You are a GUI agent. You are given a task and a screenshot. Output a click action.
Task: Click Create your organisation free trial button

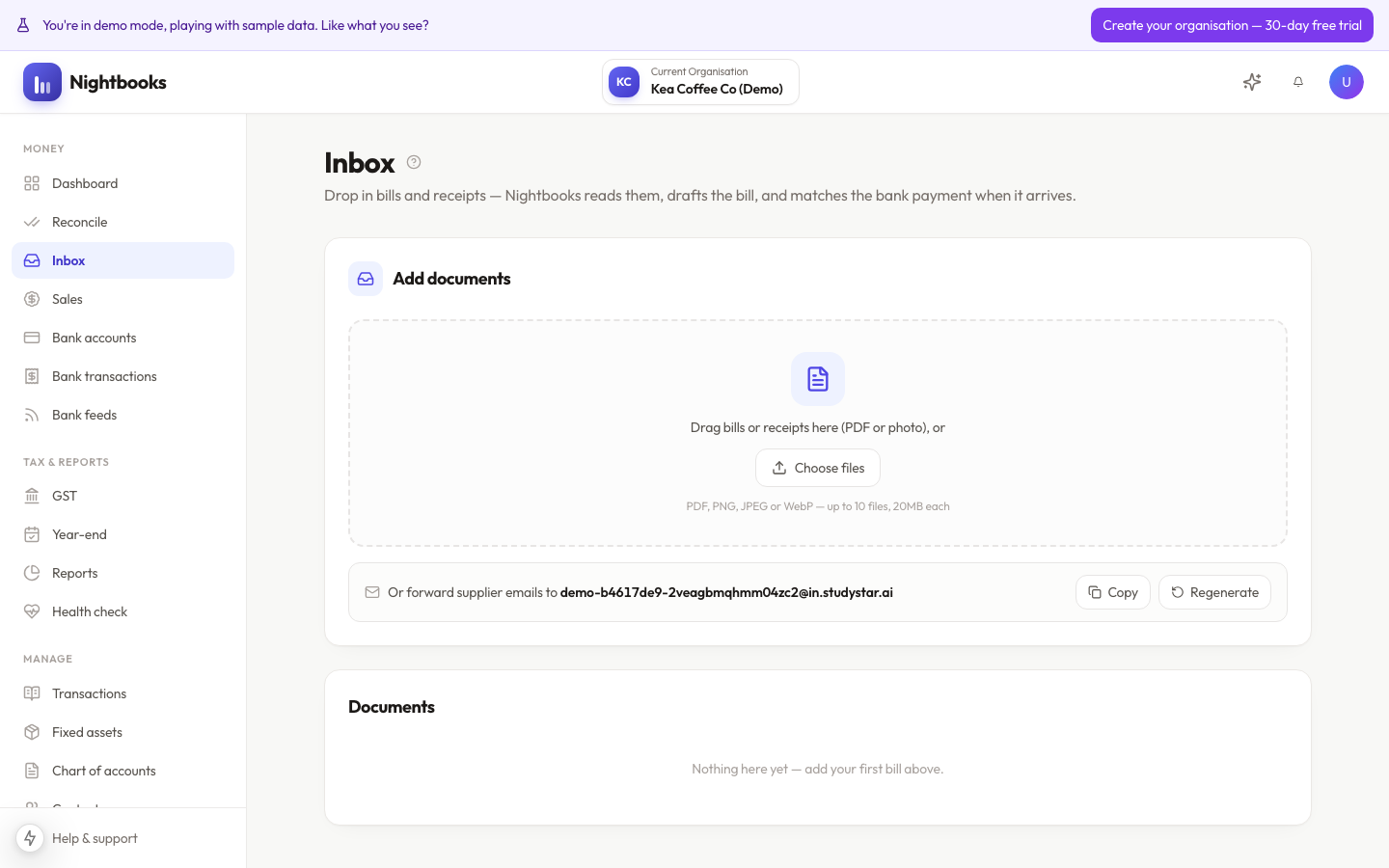(x=1232, y=25)
